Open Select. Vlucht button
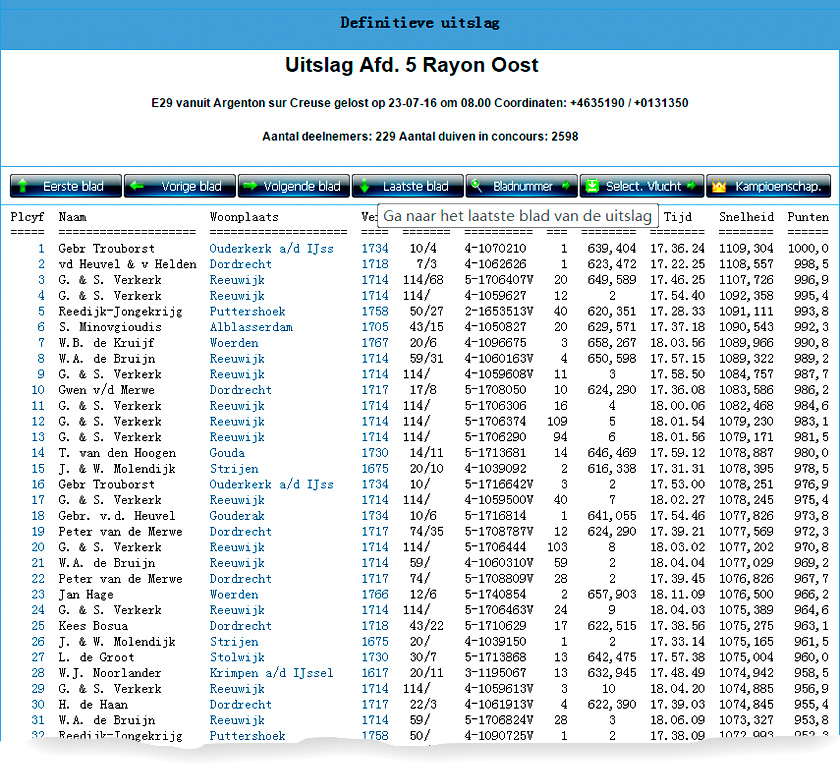The height and width of the screenshot is (777, 840). click(642, 186)
